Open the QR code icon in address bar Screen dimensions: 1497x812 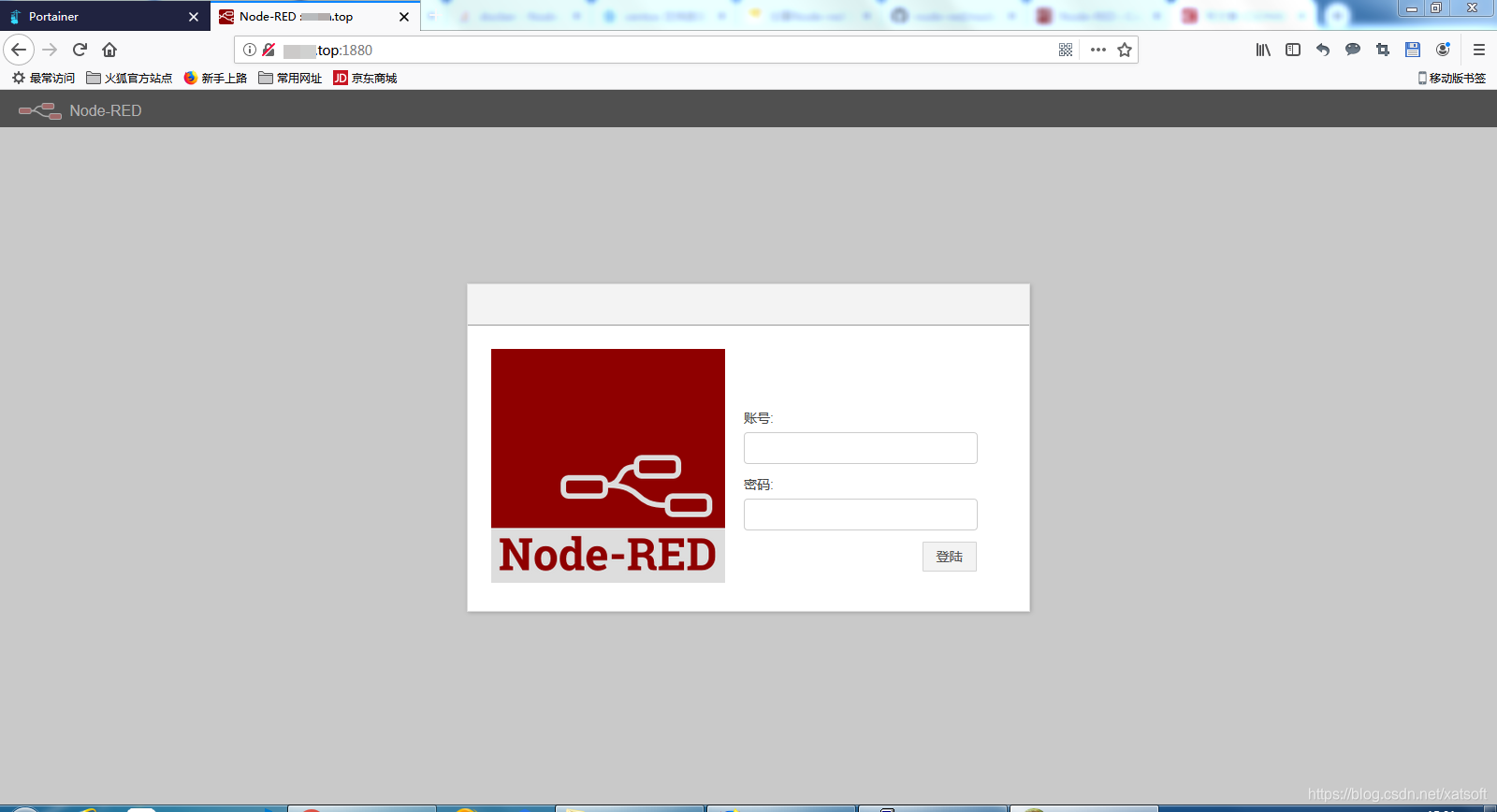(1066, 50)
